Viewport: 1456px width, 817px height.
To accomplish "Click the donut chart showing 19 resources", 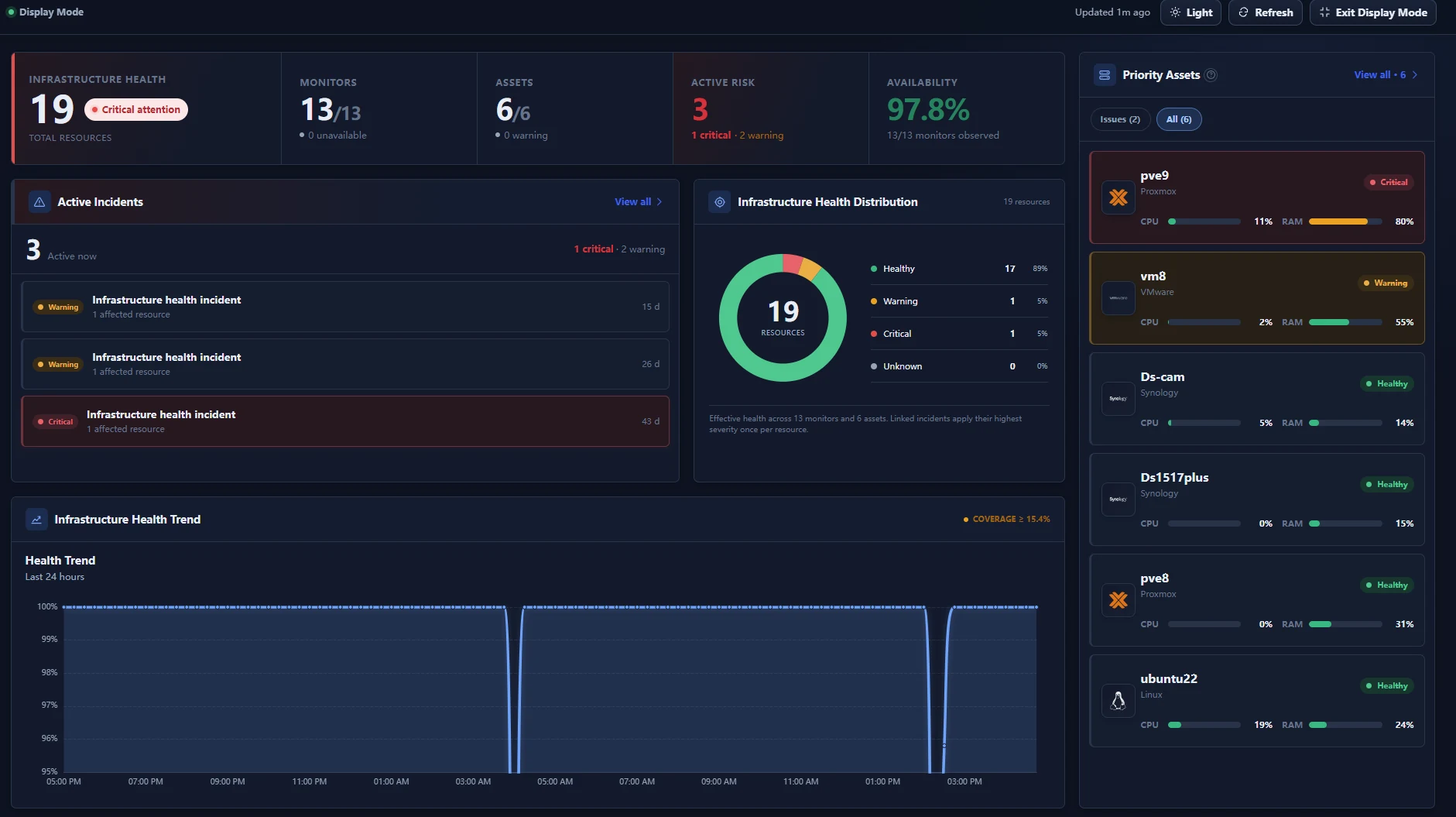I will [783, 318].
